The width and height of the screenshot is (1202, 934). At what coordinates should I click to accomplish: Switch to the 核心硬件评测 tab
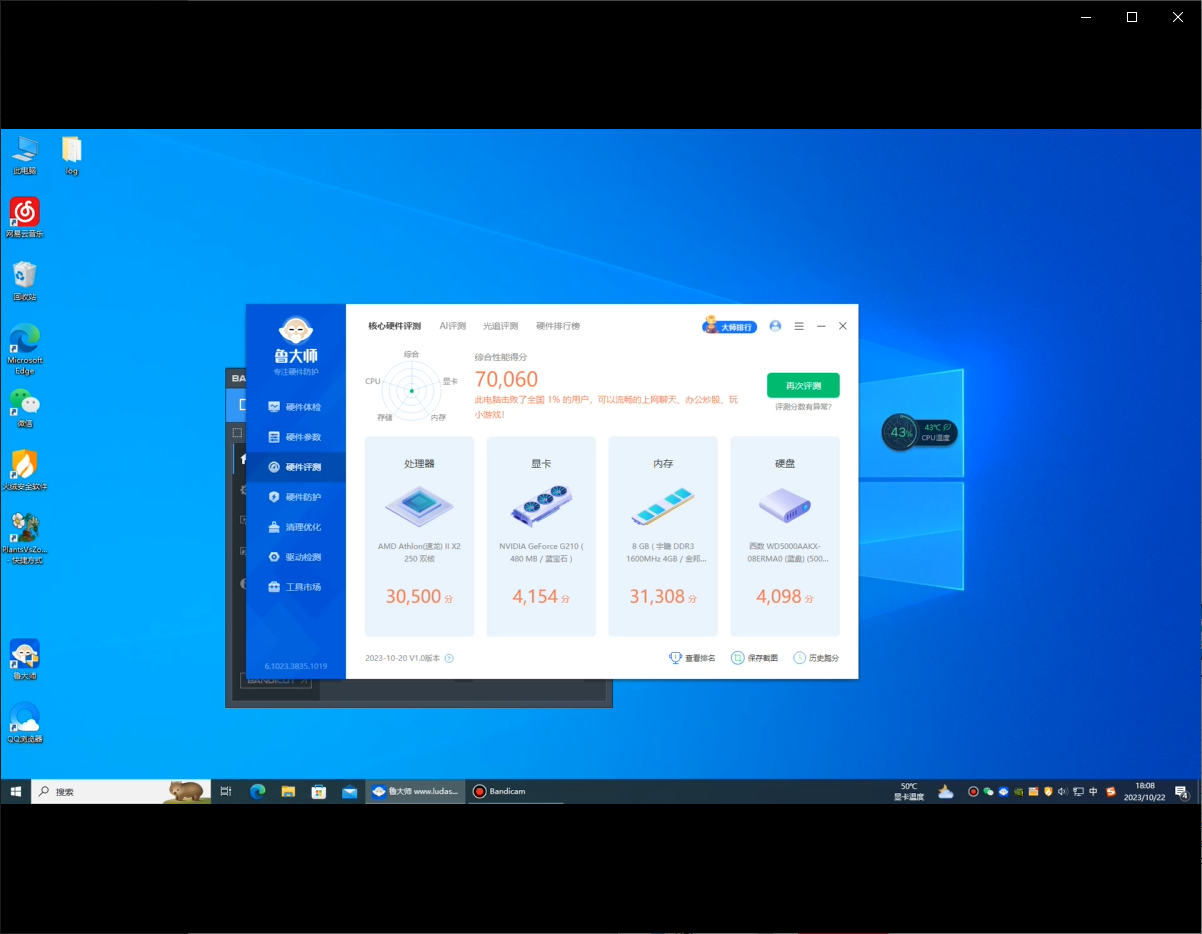pyautogui.click(x=394, y=326)
